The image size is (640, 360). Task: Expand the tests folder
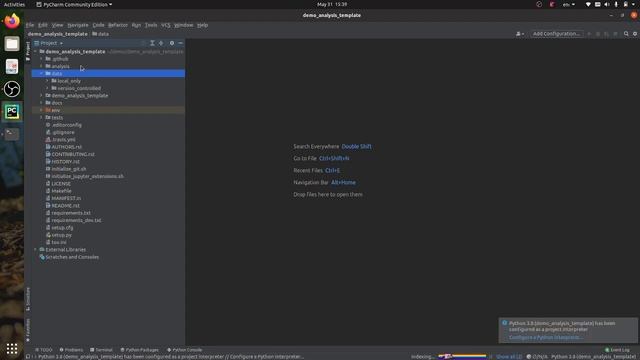coord(42,118)
